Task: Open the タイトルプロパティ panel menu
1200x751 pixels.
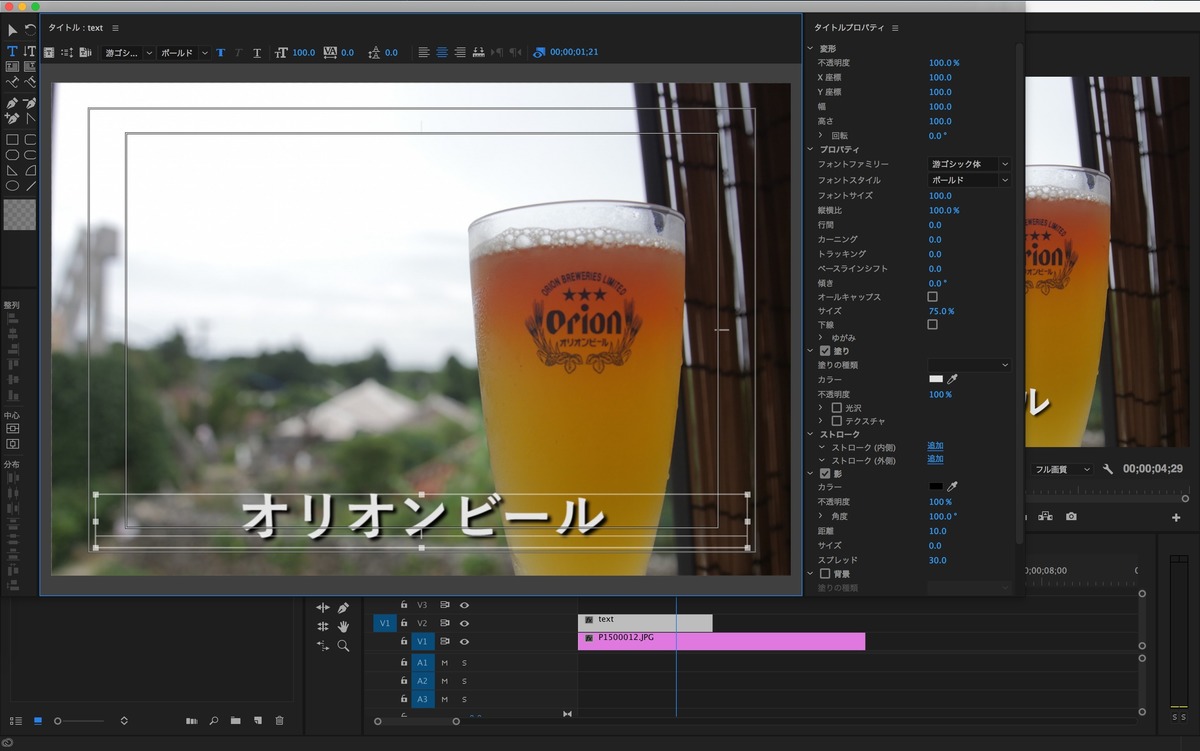Action: pyautogui.click(x=895, y=28)
